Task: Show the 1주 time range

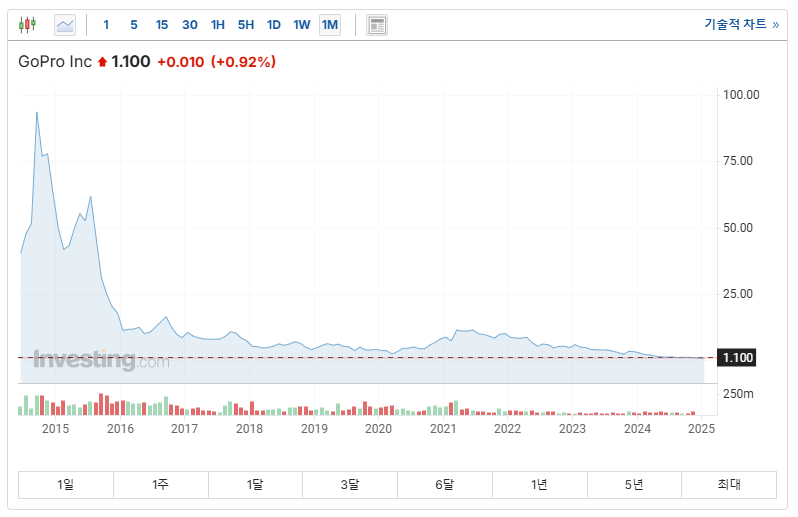Action: click(160, 484)
